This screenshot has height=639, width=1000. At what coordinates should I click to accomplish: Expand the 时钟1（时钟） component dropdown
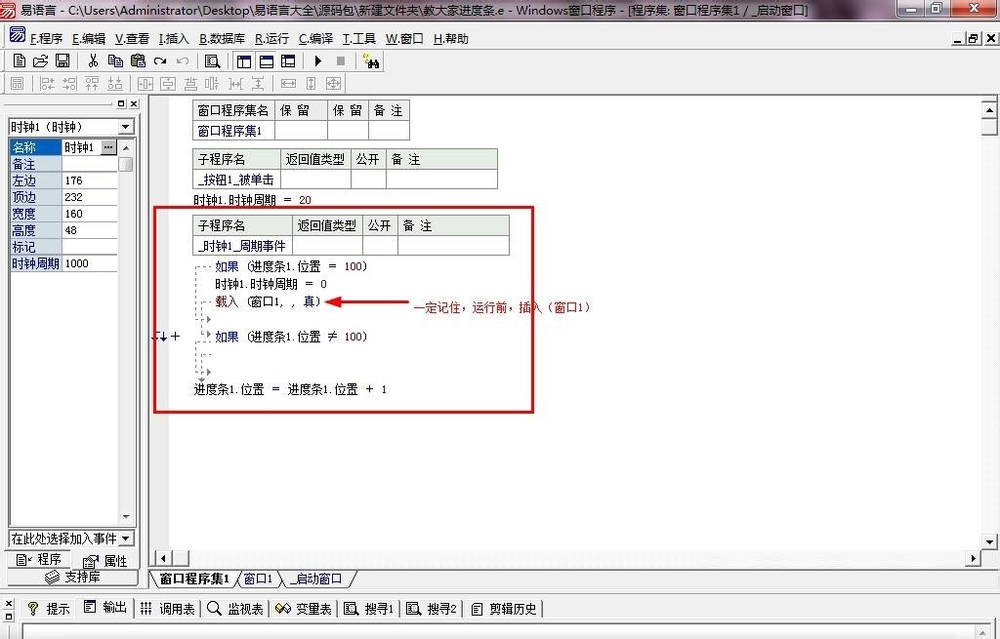[x=125, y=127]
